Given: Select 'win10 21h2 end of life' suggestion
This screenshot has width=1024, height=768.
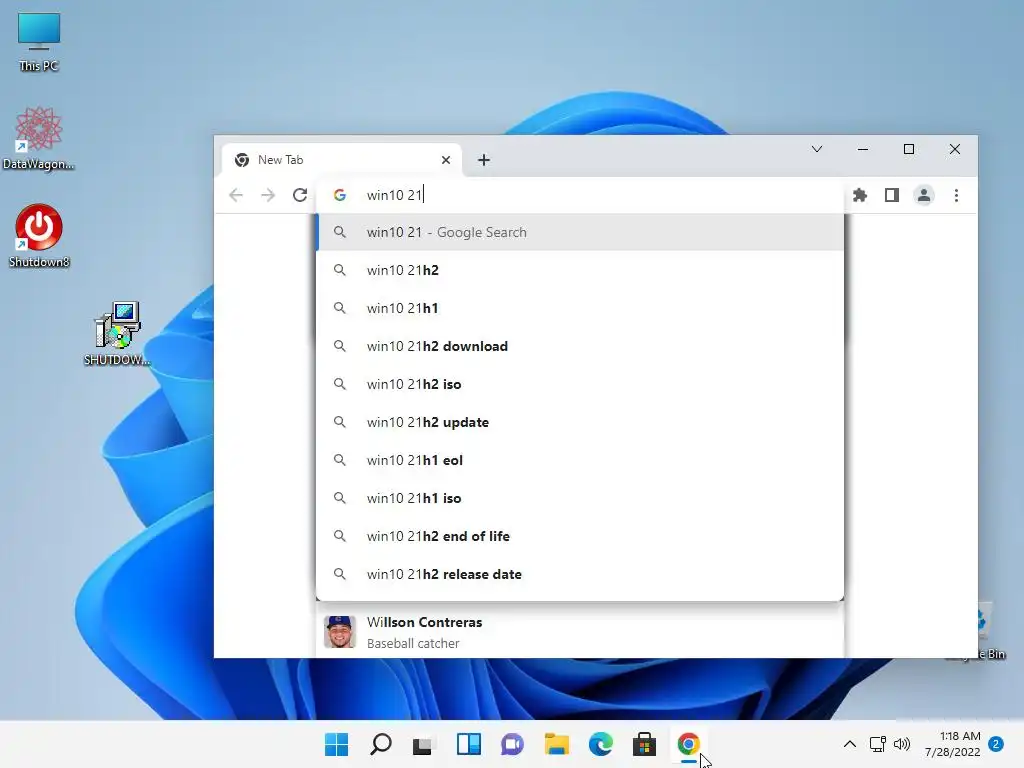Looking at the screenshot, I should (x=580, y=536).
